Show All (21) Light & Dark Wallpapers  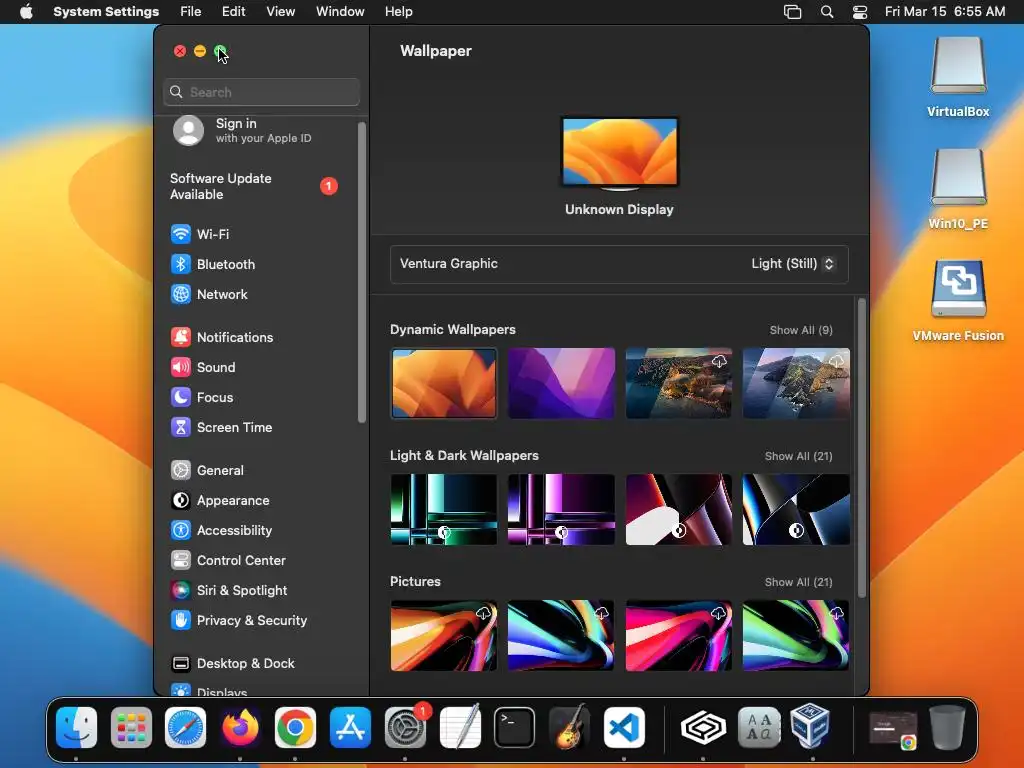coord(798,456)
